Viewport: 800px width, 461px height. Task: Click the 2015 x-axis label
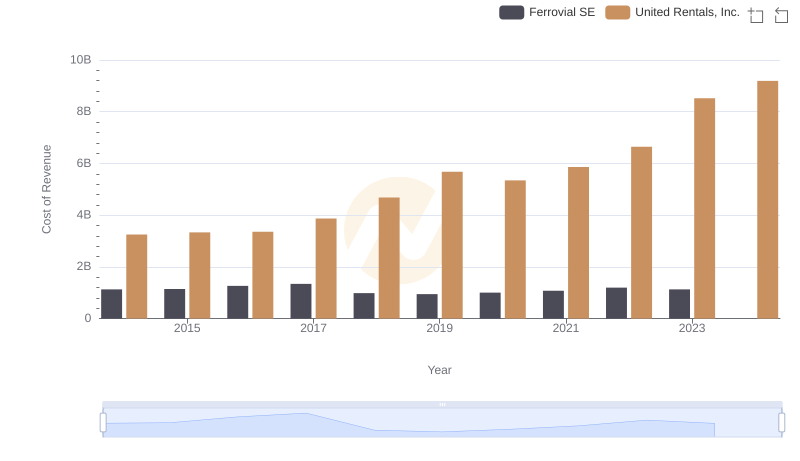click(187, 328)
